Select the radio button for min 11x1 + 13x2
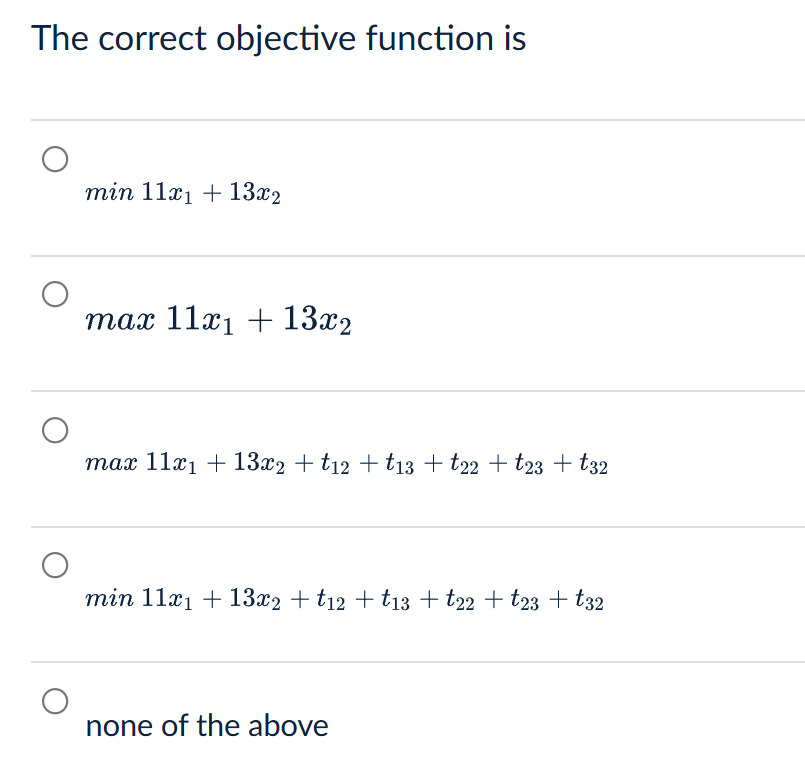The width and height of the screenshot is (805, 774). [57, 158]
